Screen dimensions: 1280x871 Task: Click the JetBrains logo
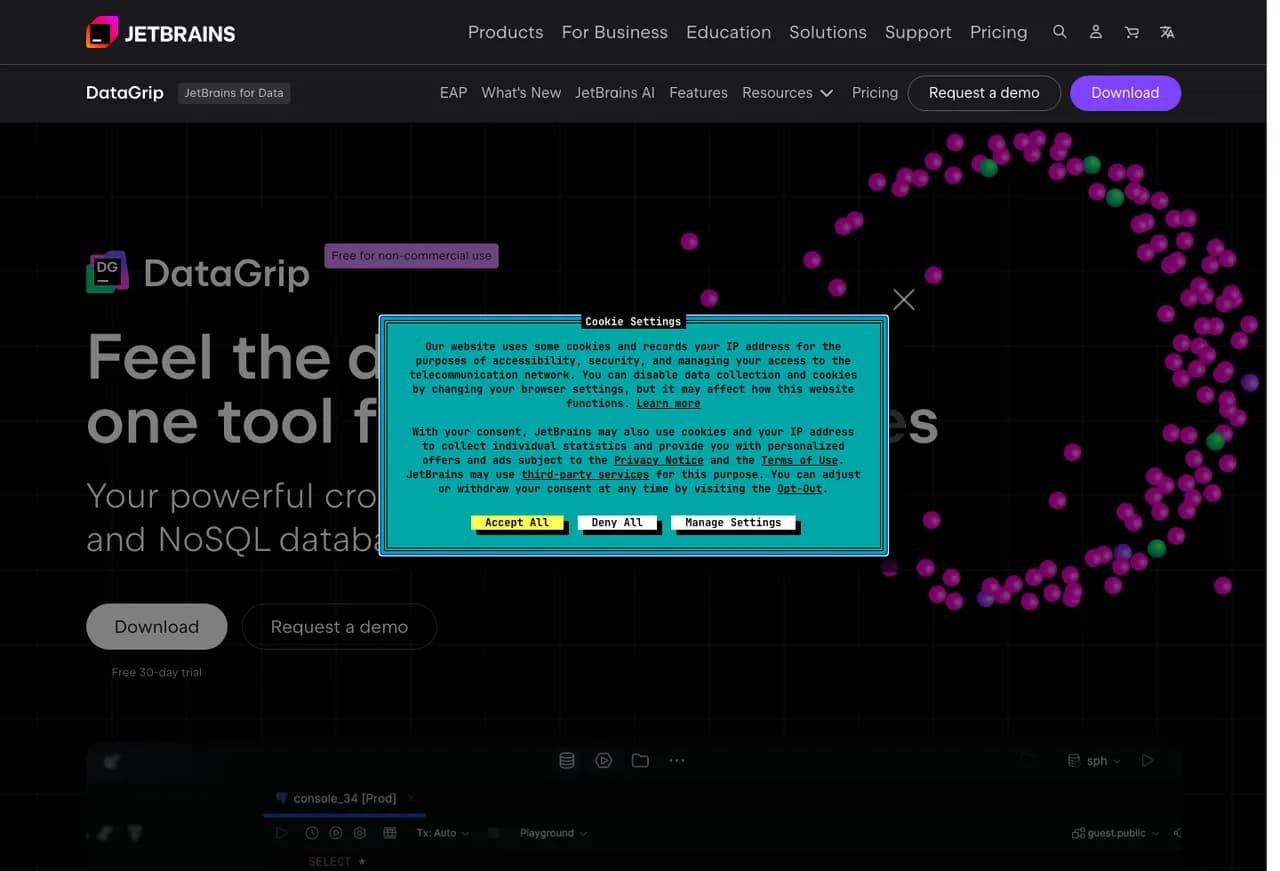tap(161, 32)
